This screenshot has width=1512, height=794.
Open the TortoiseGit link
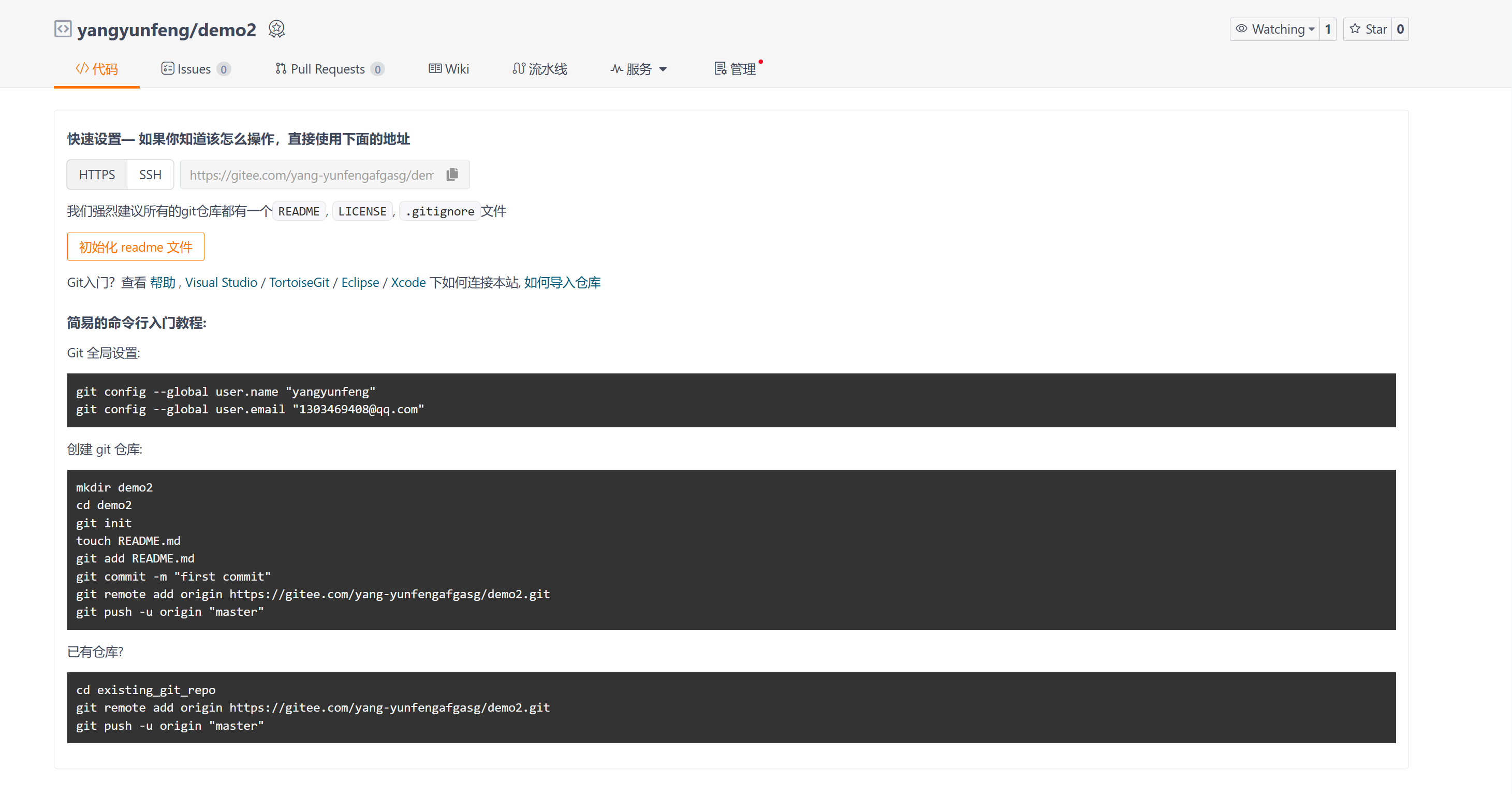[299, 282]
